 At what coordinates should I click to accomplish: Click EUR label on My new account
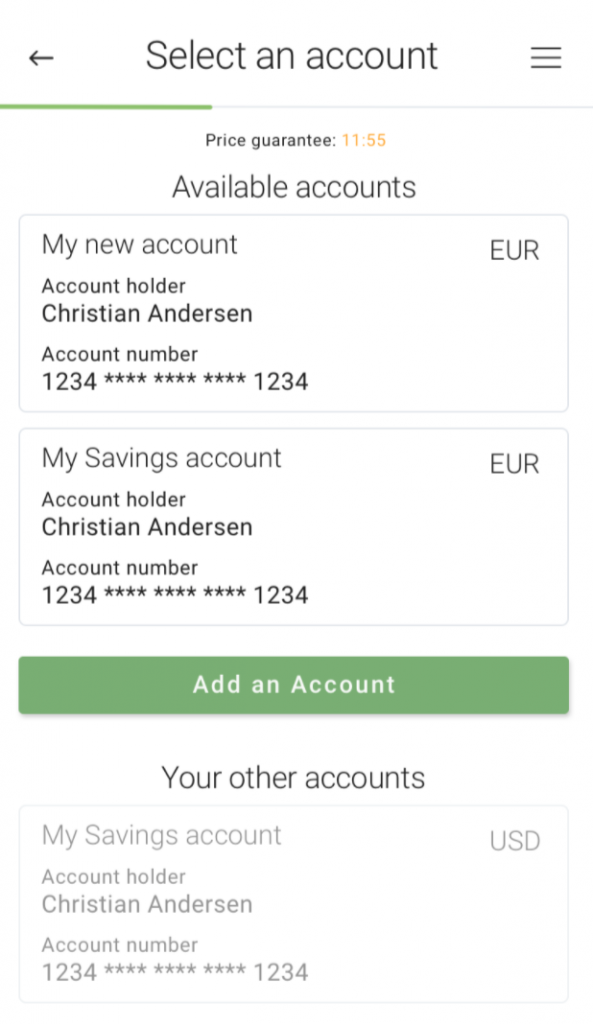(x=515, y=251)
